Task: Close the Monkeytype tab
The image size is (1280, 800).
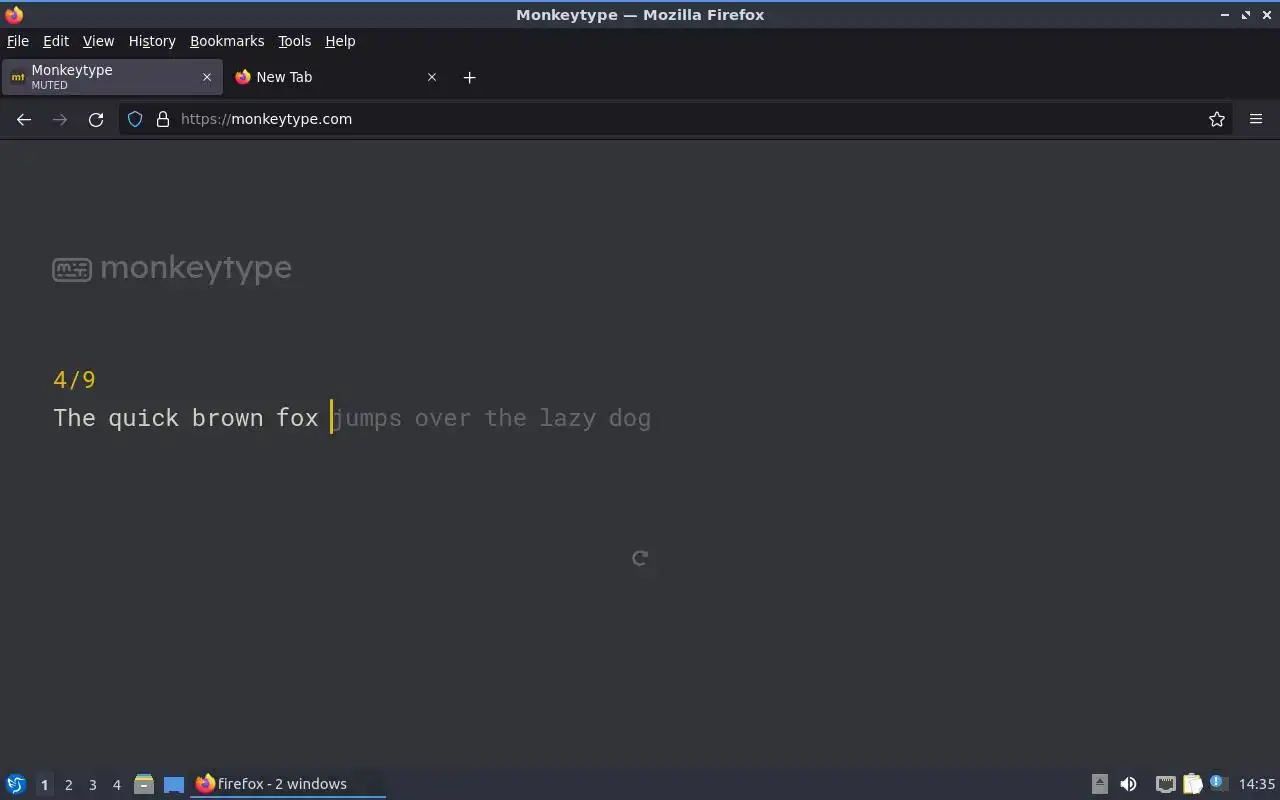Action: 207,77
